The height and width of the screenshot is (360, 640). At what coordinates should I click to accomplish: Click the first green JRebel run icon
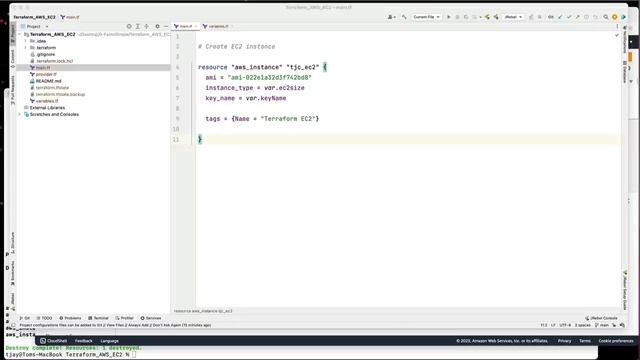point(487,17)
